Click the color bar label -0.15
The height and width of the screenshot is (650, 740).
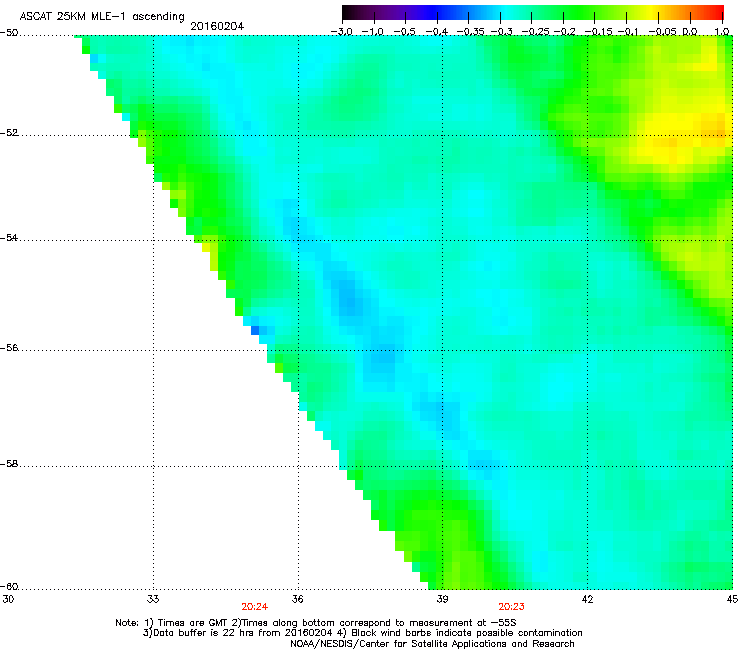pos(598,32)
